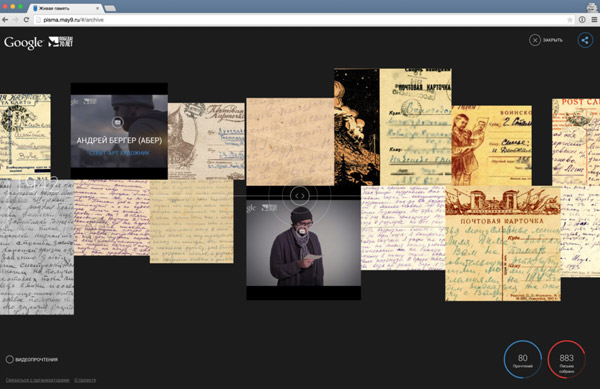Play the video of man reading letter
This screenshot has width=600, height=389.
click(303, 243)
